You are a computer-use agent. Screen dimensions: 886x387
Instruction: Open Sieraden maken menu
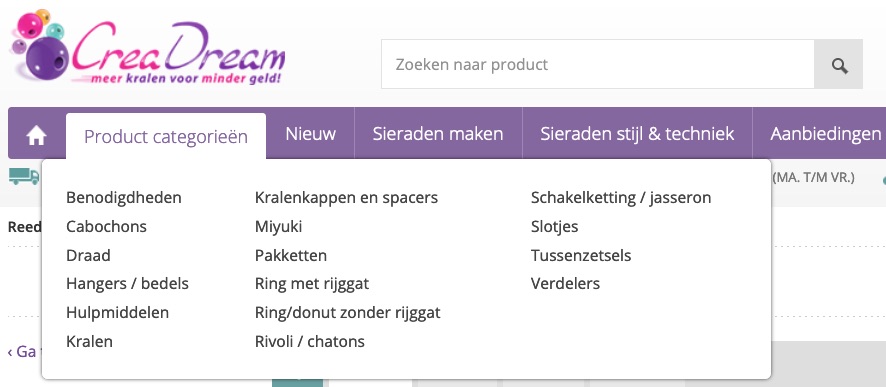[438, 134]
